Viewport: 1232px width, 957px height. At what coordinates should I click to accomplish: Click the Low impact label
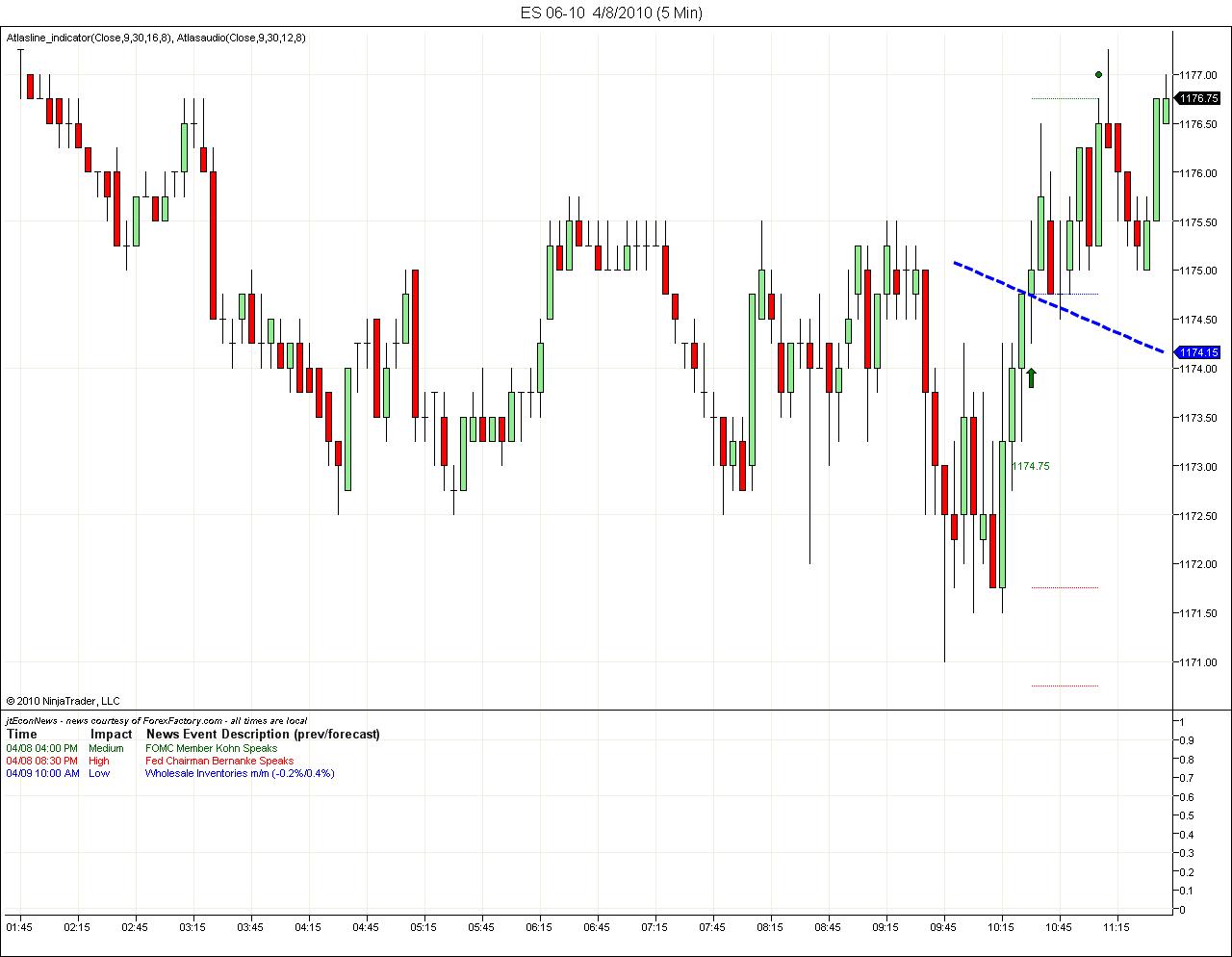coord(98,773)
